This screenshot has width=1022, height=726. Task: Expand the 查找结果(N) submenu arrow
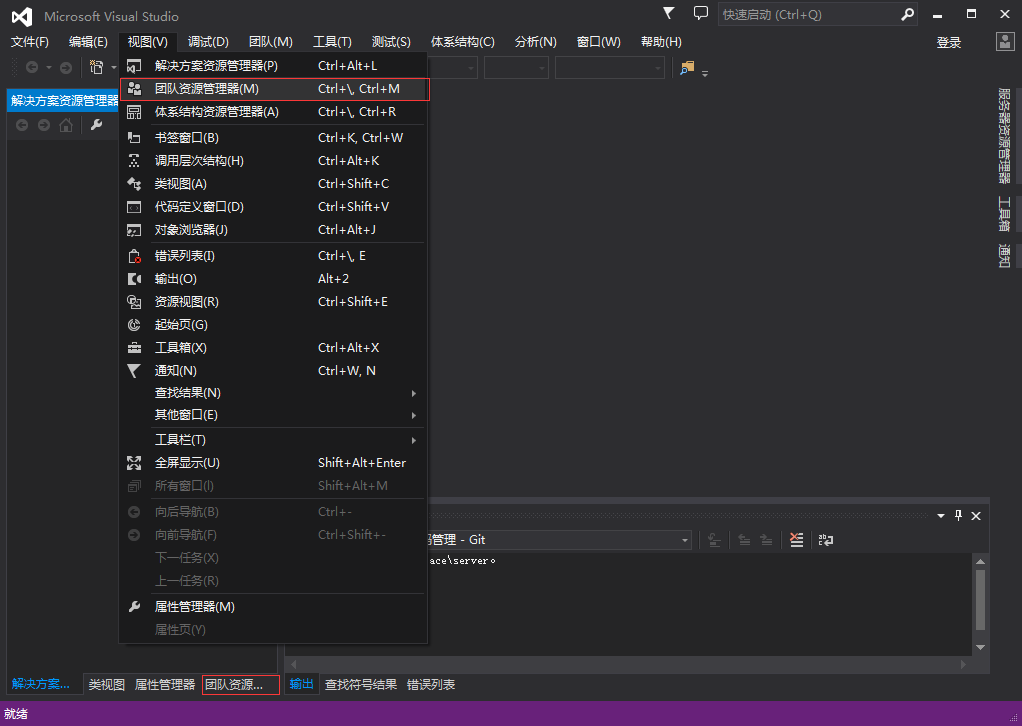[414, 393]
